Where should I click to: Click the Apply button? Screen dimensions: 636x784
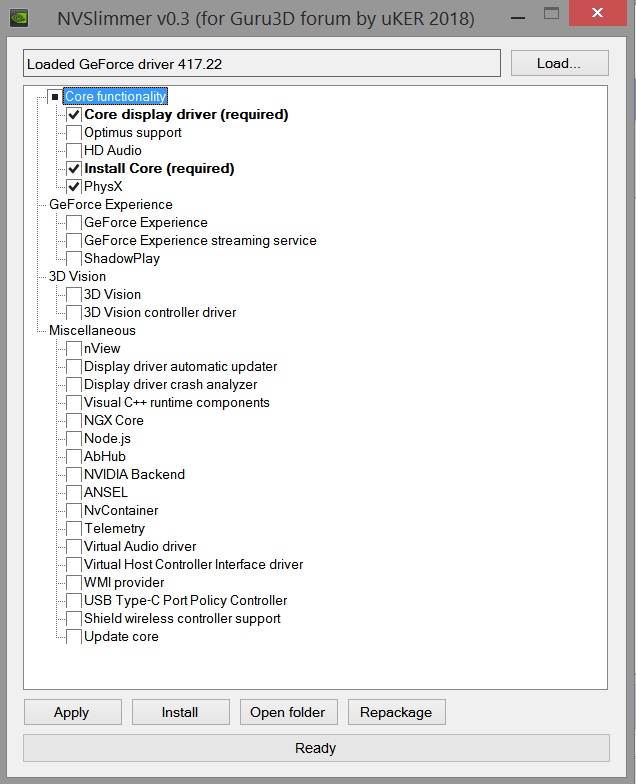coord(72,712)
